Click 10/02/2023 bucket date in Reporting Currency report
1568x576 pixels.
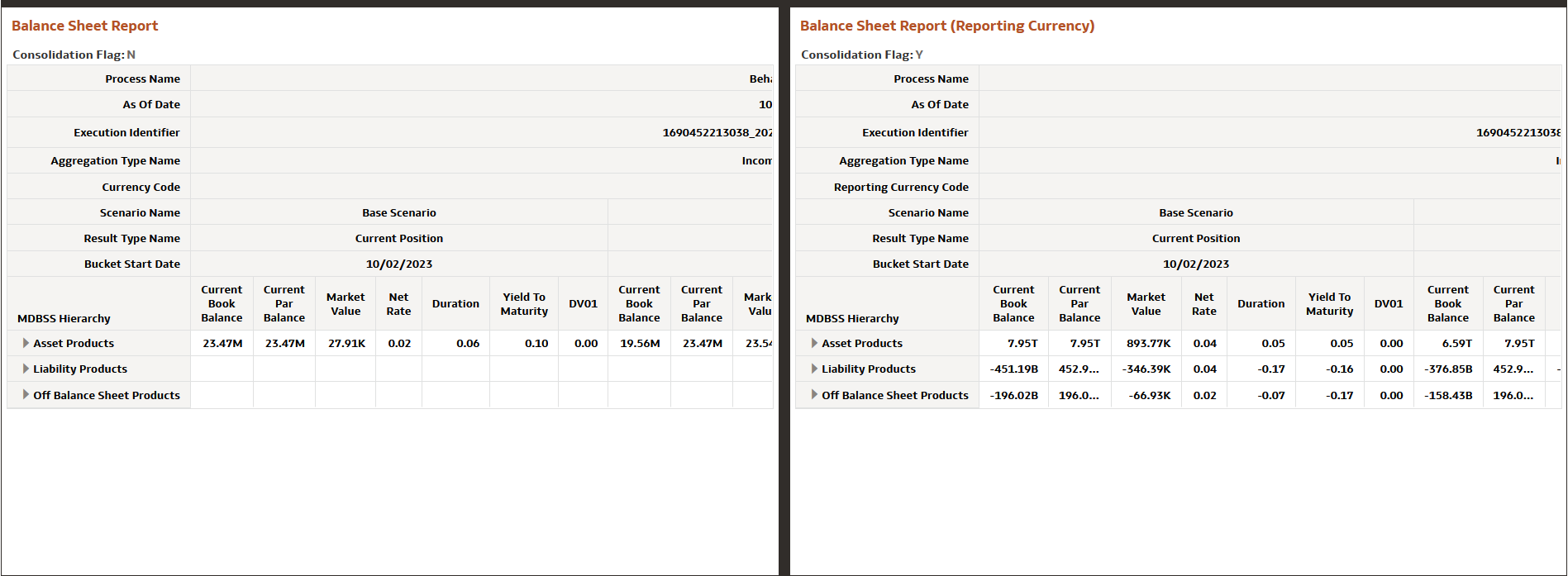1196,264
